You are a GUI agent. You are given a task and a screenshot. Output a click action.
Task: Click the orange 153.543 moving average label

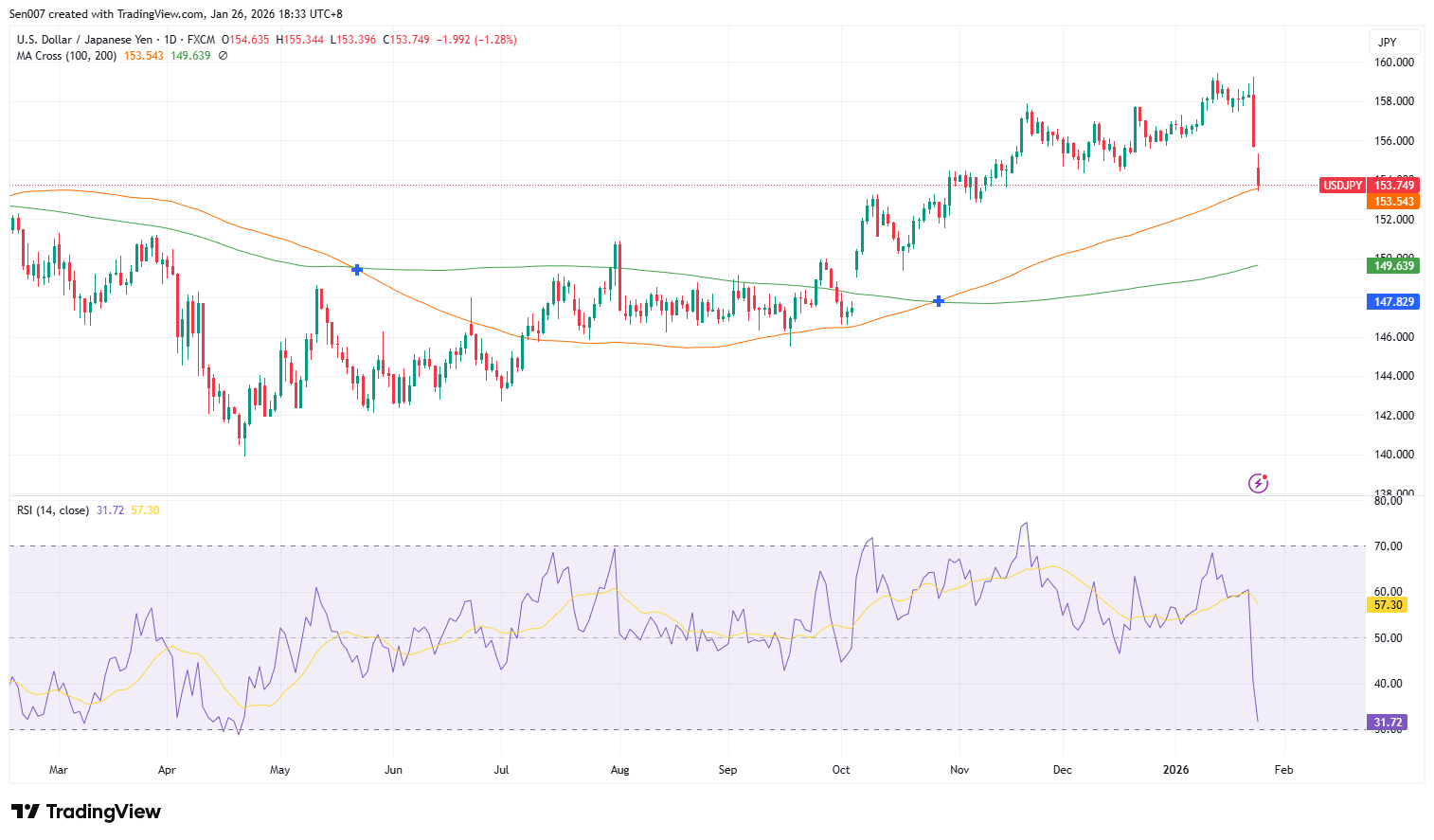tap(1393, 202)
